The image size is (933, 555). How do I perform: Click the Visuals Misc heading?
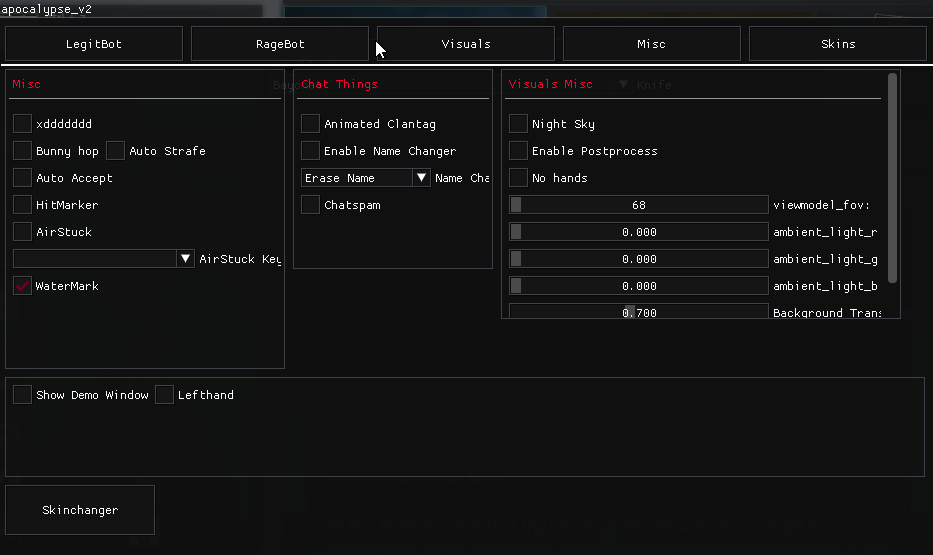pos(550,84)
